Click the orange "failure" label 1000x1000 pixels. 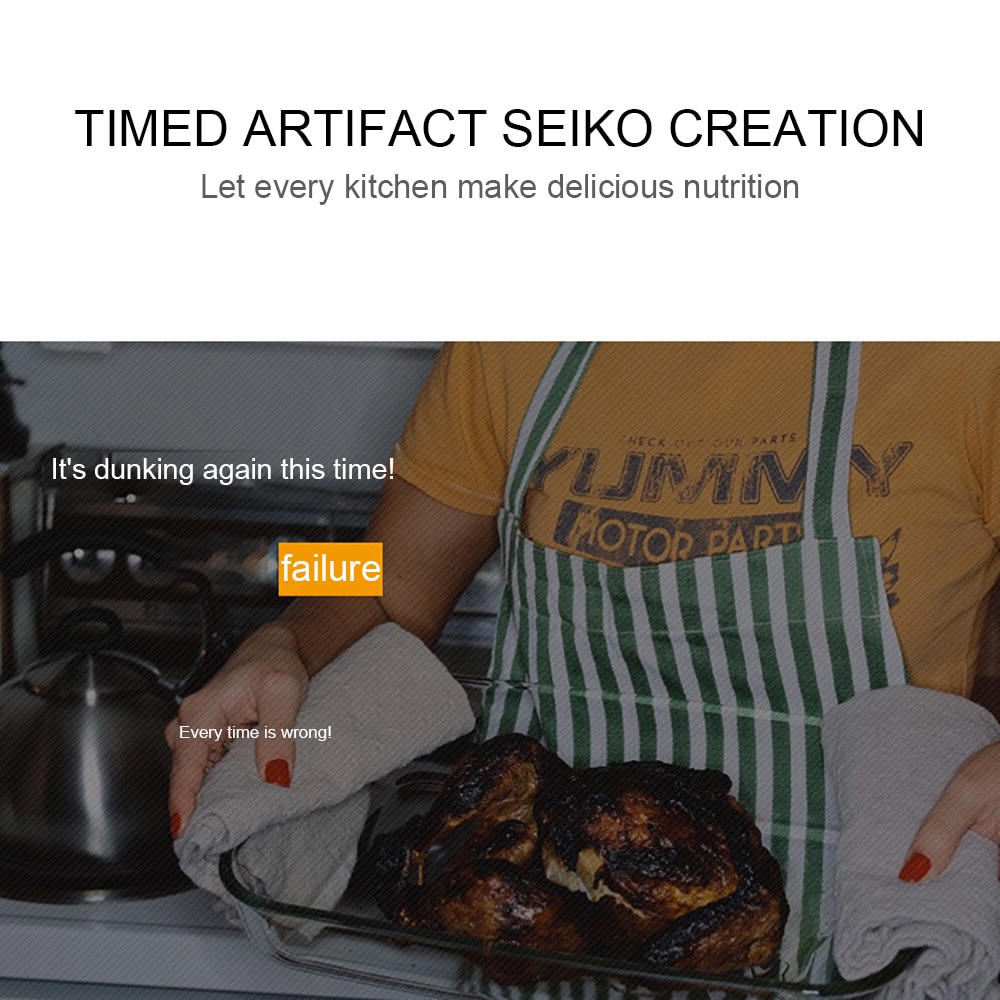330,569
